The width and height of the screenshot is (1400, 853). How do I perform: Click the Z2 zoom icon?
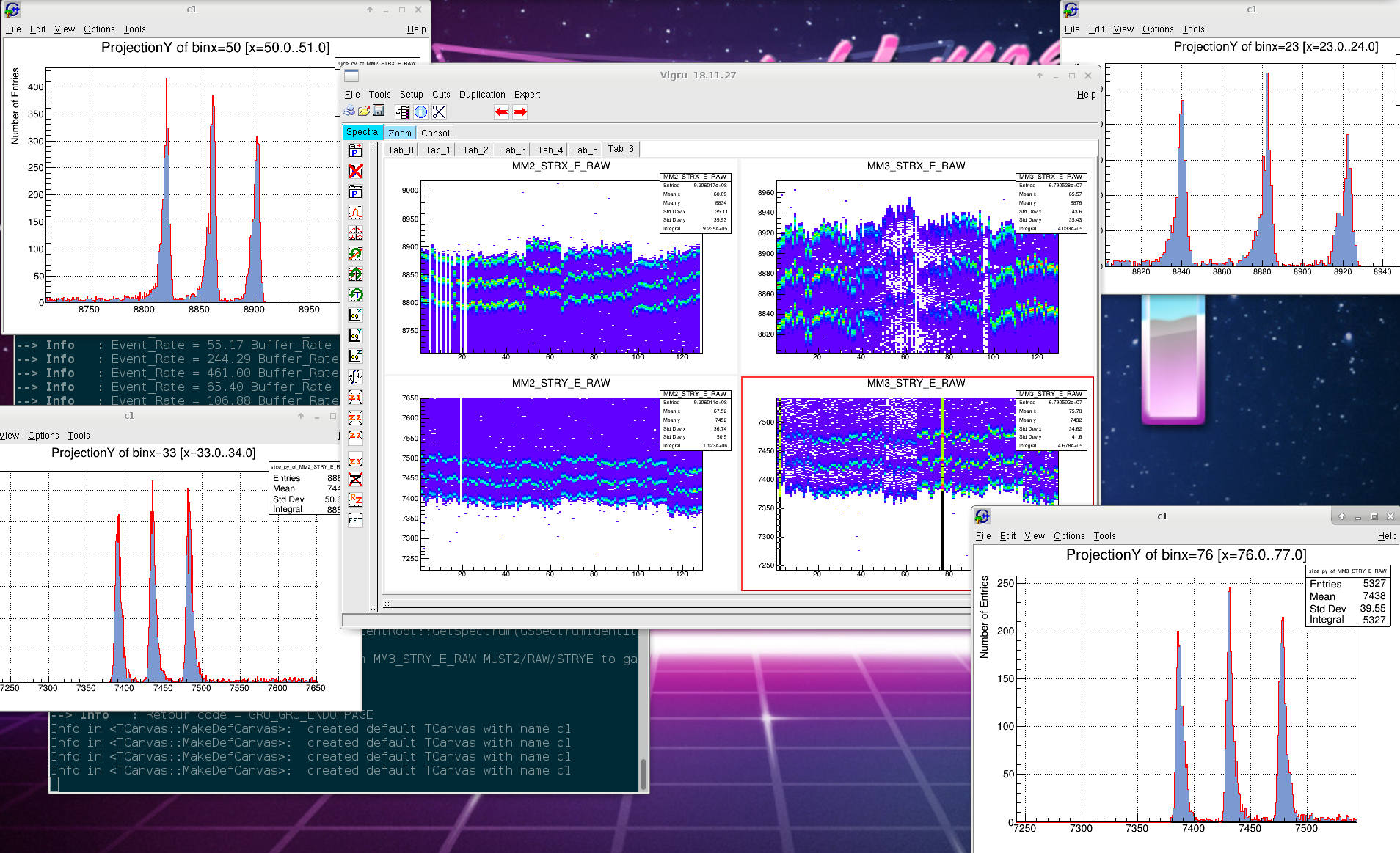(355, 418)
